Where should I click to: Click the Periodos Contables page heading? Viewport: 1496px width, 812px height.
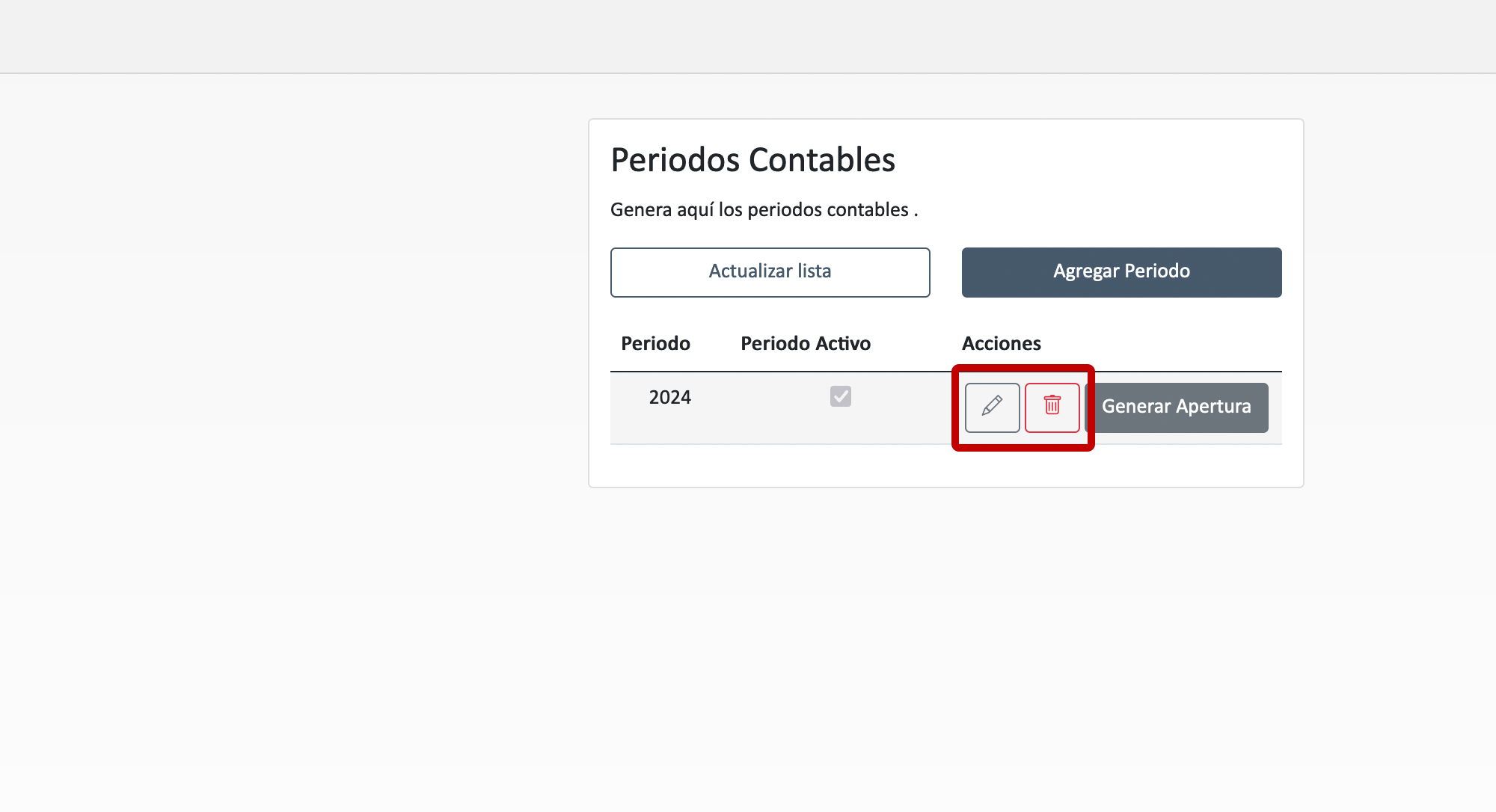[x=752, y=160]
